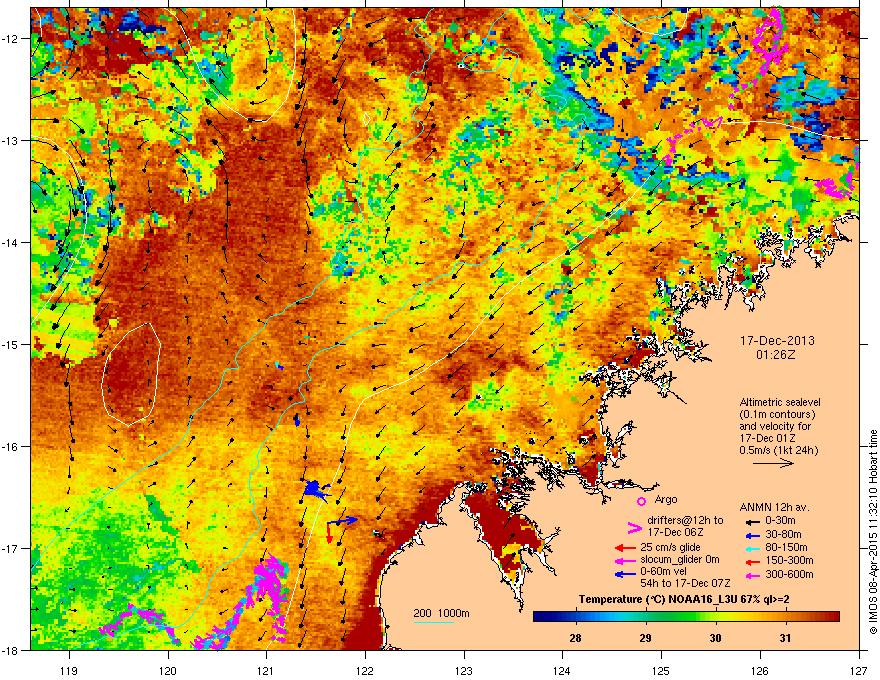
Task: Click the black ANMN 0-30m legend arrow
Action: (x=752, y=521)
